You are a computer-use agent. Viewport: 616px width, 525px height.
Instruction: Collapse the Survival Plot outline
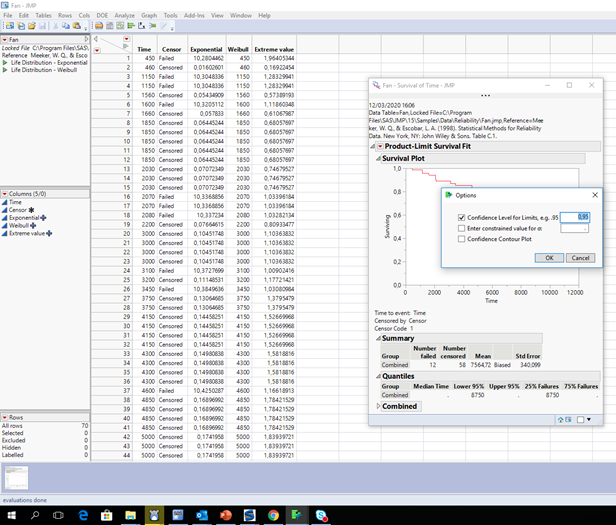pyautogui.click(x=378, y=158)
